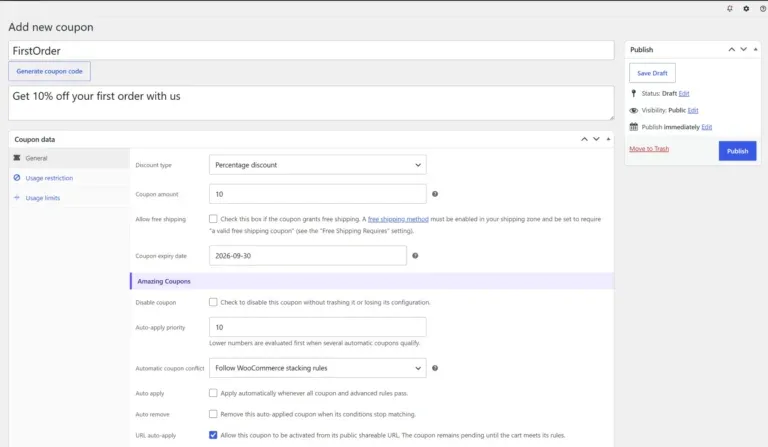The image size is (768, 447).
Task: Open the Automatic coupon conflict dropdown
Action: tap(317, 368)
